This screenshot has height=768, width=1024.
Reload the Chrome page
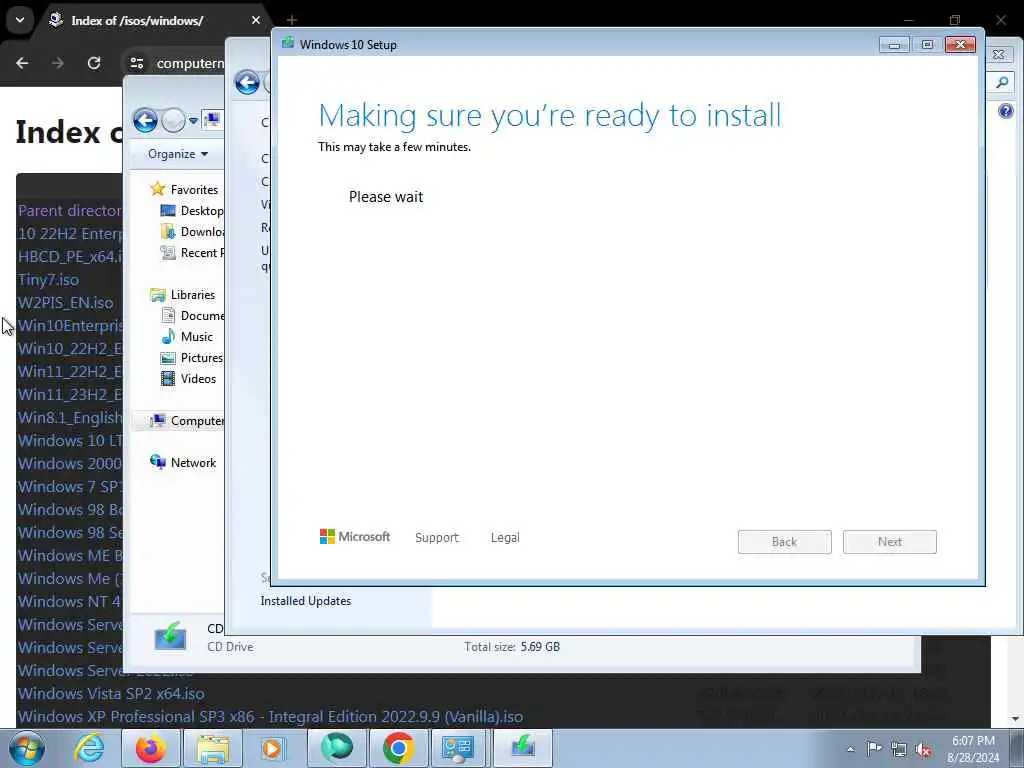[94, 63]
